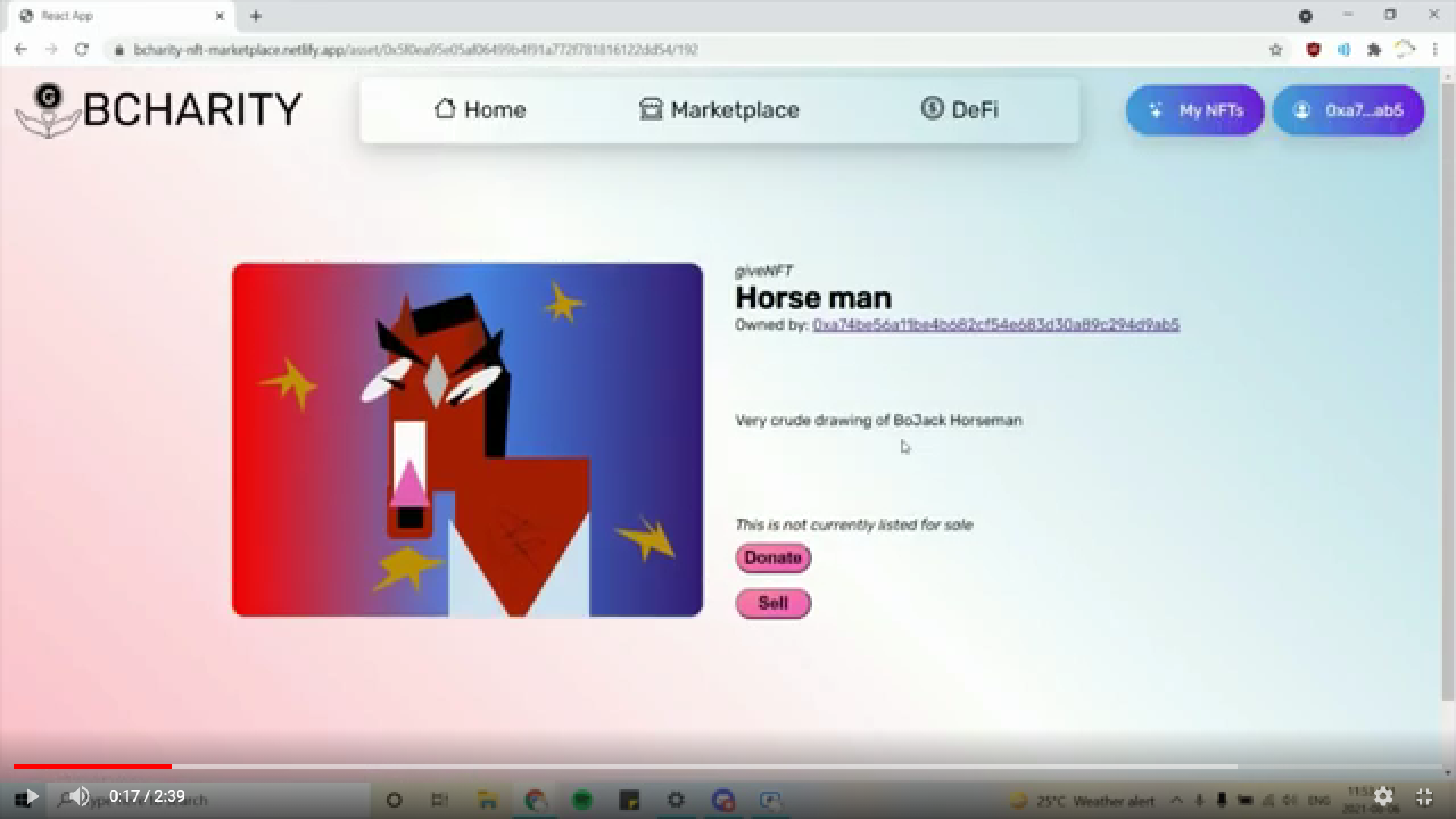Image resolution: width=1456 pixels, height=819 pixels.
Task: Click the coin icon beside DeFi
Action: (932, 108)
